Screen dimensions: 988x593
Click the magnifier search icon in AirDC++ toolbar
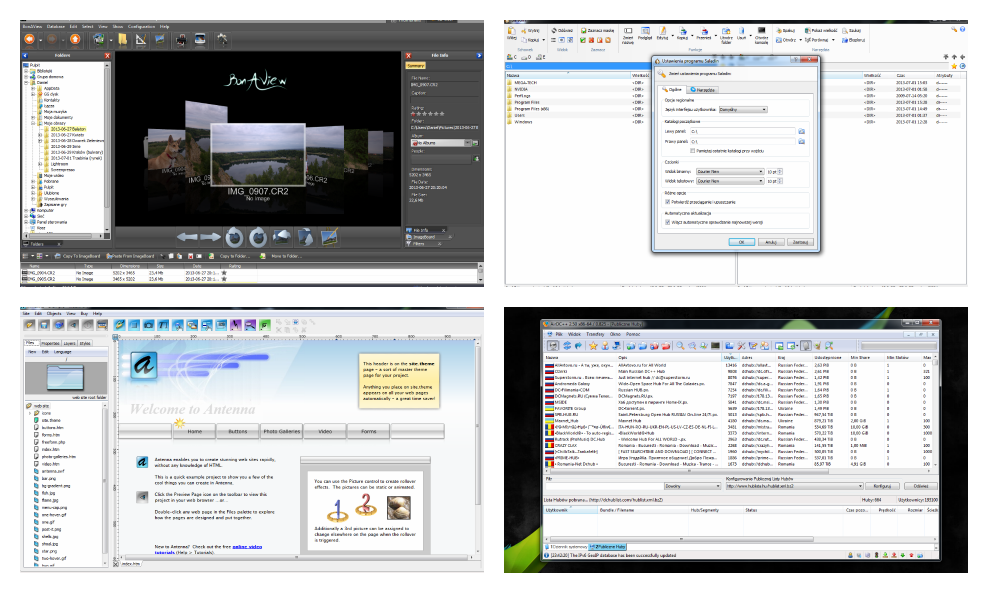point(681,345)
